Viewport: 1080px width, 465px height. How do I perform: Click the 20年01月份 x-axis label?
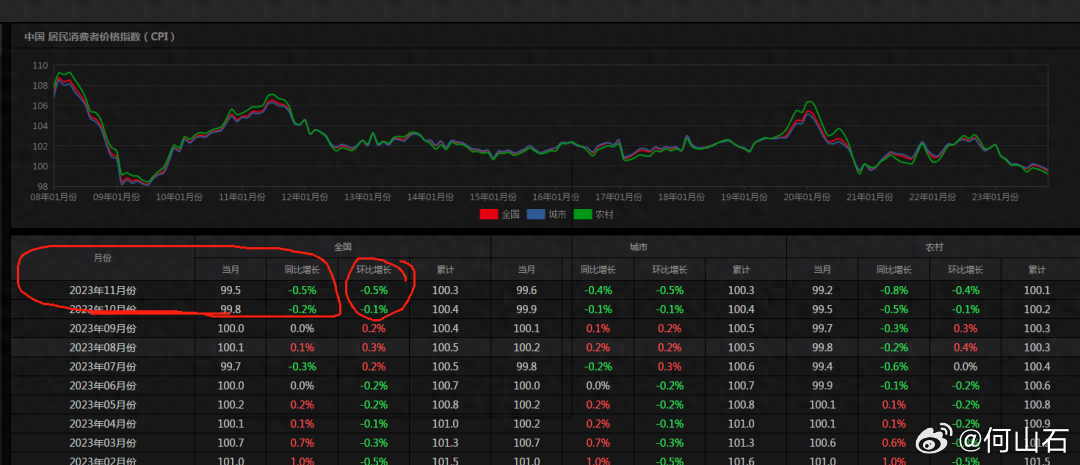click(x=808, y=198)
